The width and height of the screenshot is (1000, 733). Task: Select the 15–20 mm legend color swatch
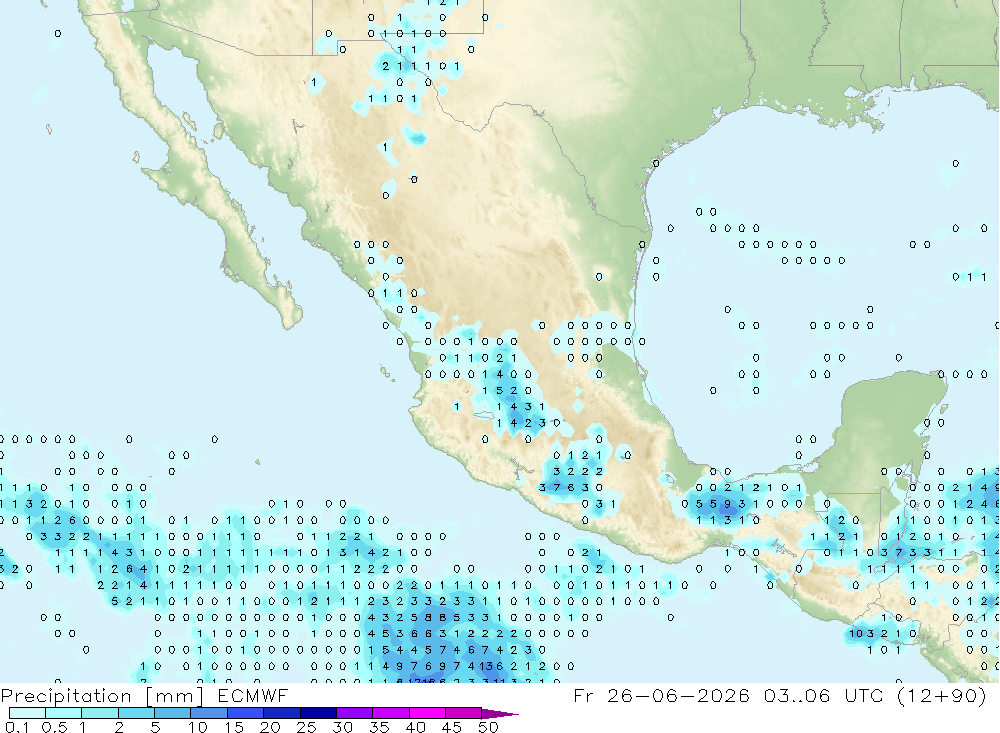coord(246,713)
